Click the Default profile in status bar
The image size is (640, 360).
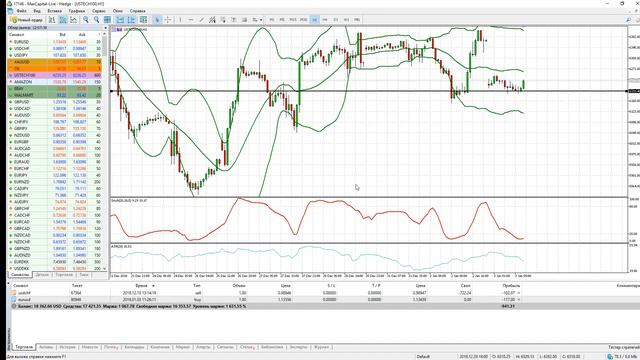coord(423,357)
